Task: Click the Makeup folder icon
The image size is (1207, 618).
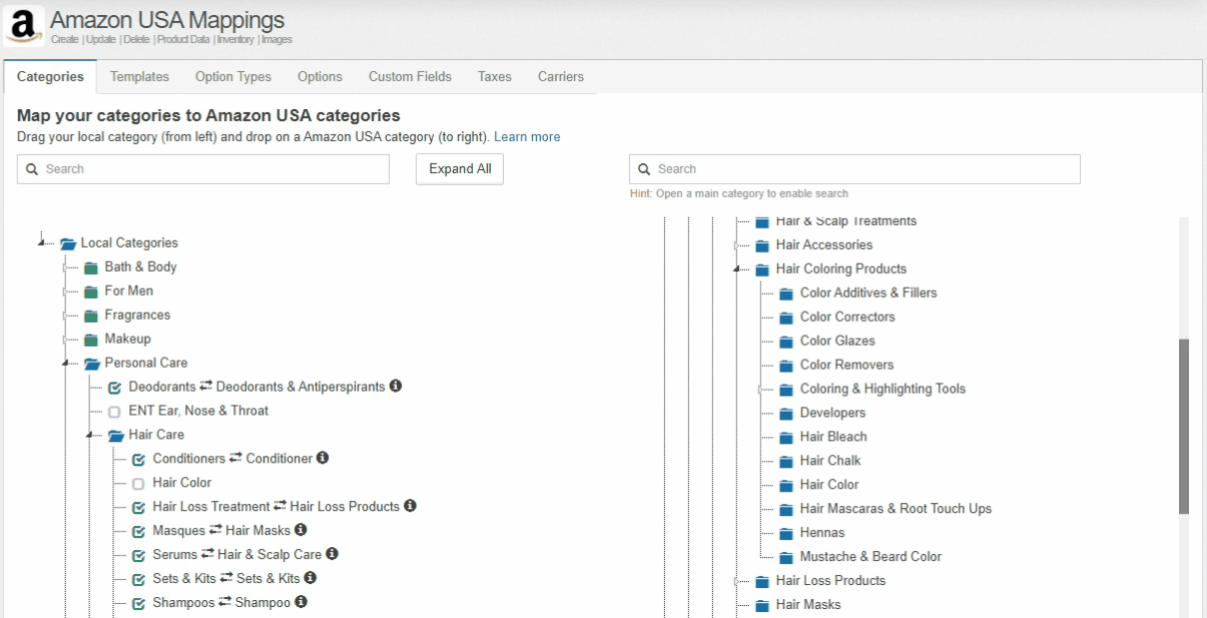Action: pos(92,339)
